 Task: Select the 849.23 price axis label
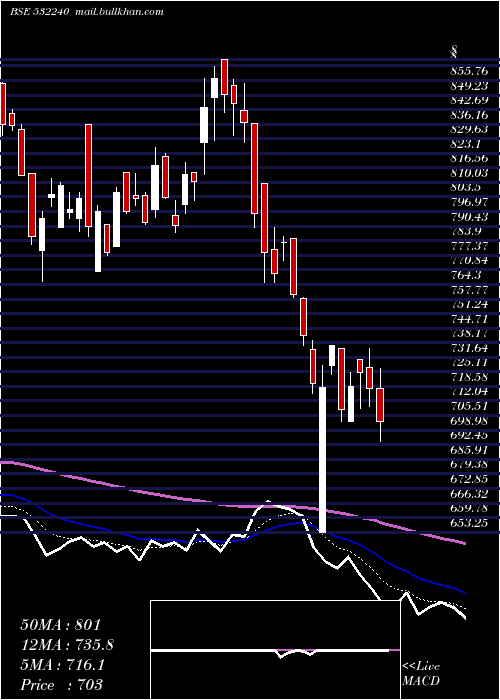tap(469, 86)
